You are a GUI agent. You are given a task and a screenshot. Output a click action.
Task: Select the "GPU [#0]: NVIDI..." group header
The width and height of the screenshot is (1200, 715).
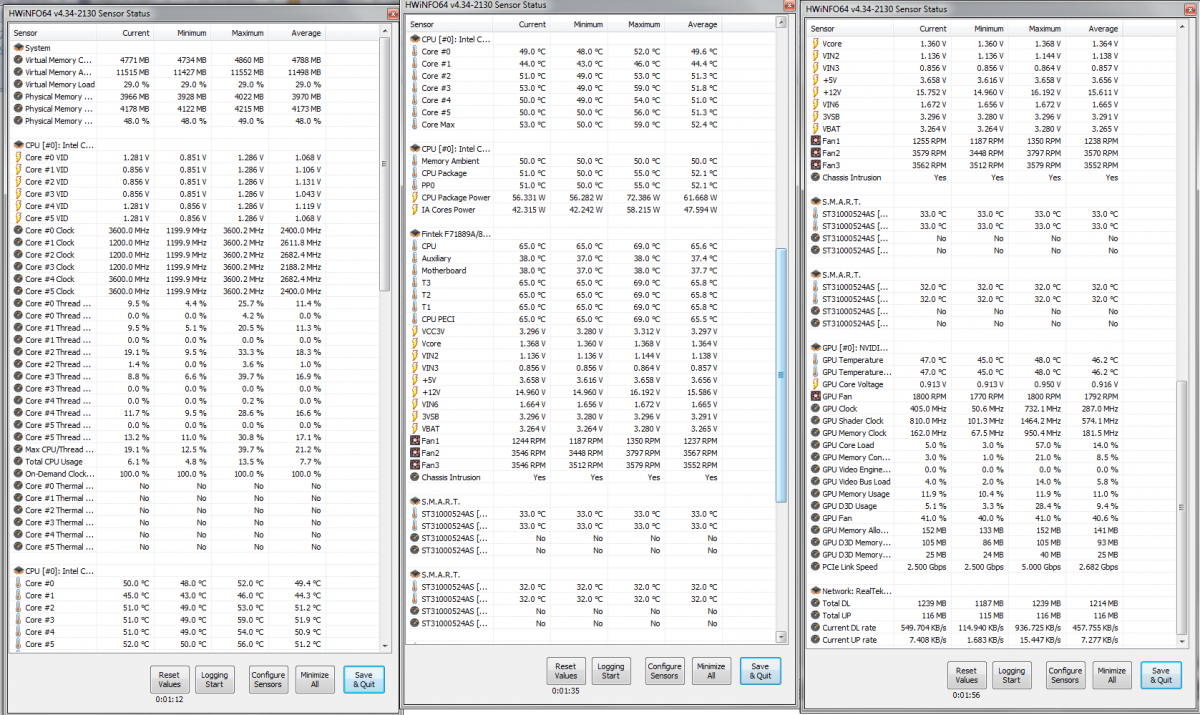pyautogui.click(x=856, y=347)
